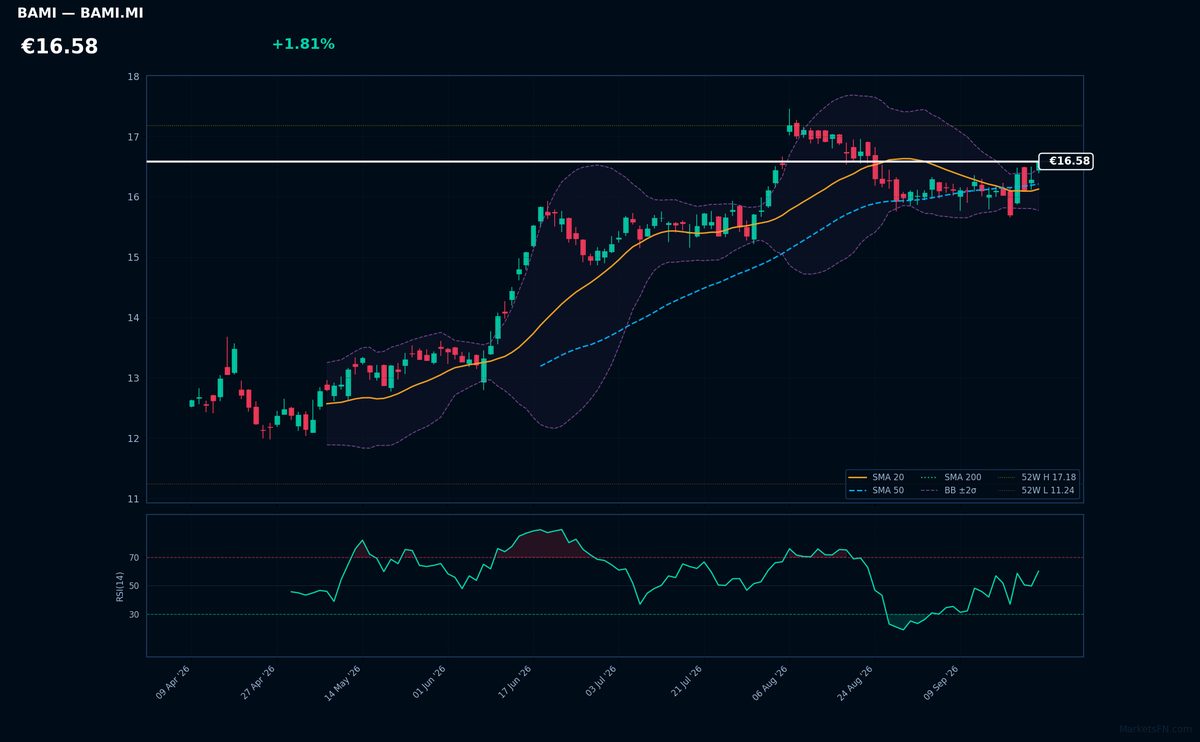Click the 14 May '26 date label
The image size is (1200, 742).
[x=342, y=683]
